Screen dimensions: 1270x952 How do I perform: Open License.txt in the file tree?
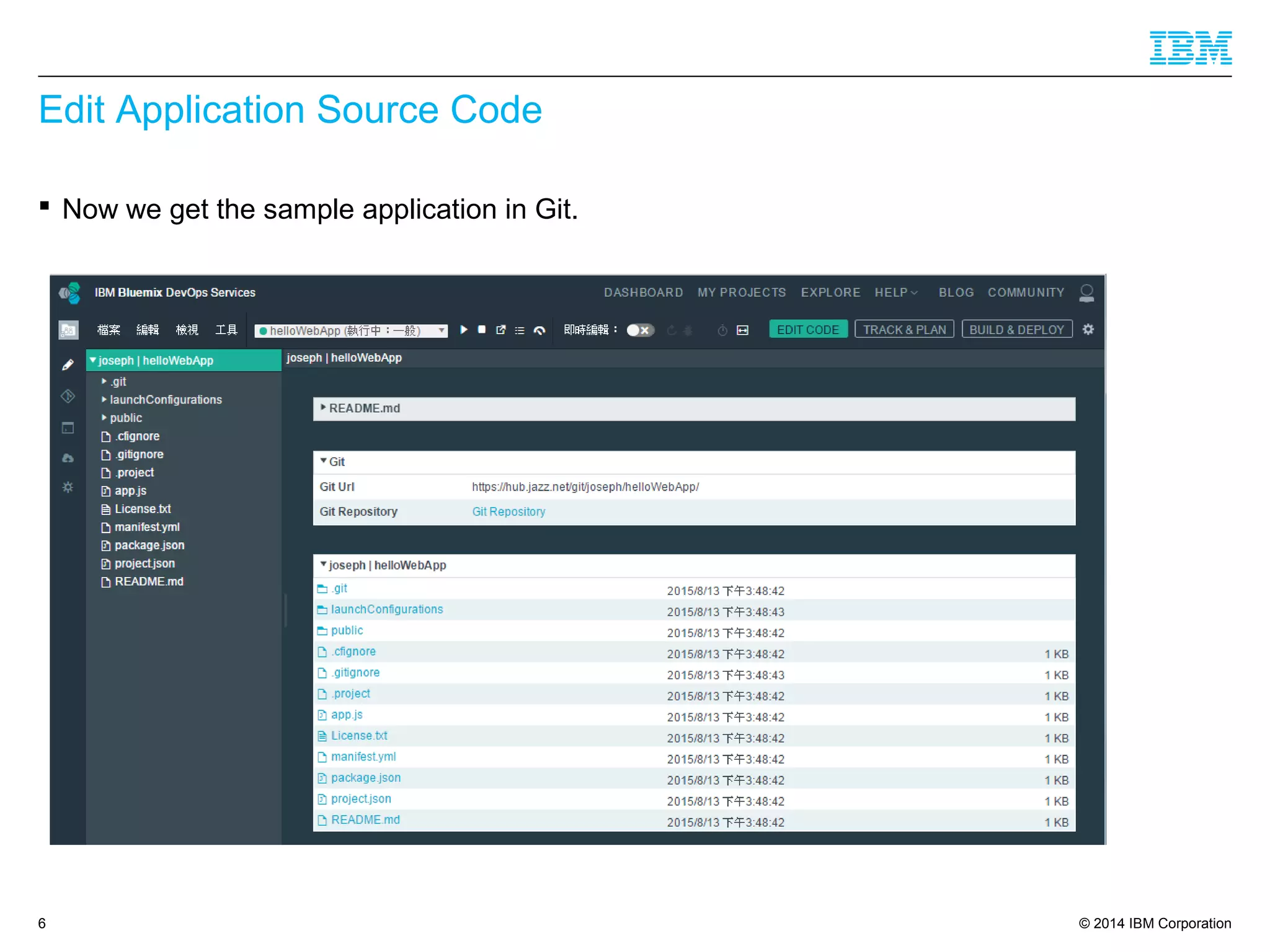(143, 509)
